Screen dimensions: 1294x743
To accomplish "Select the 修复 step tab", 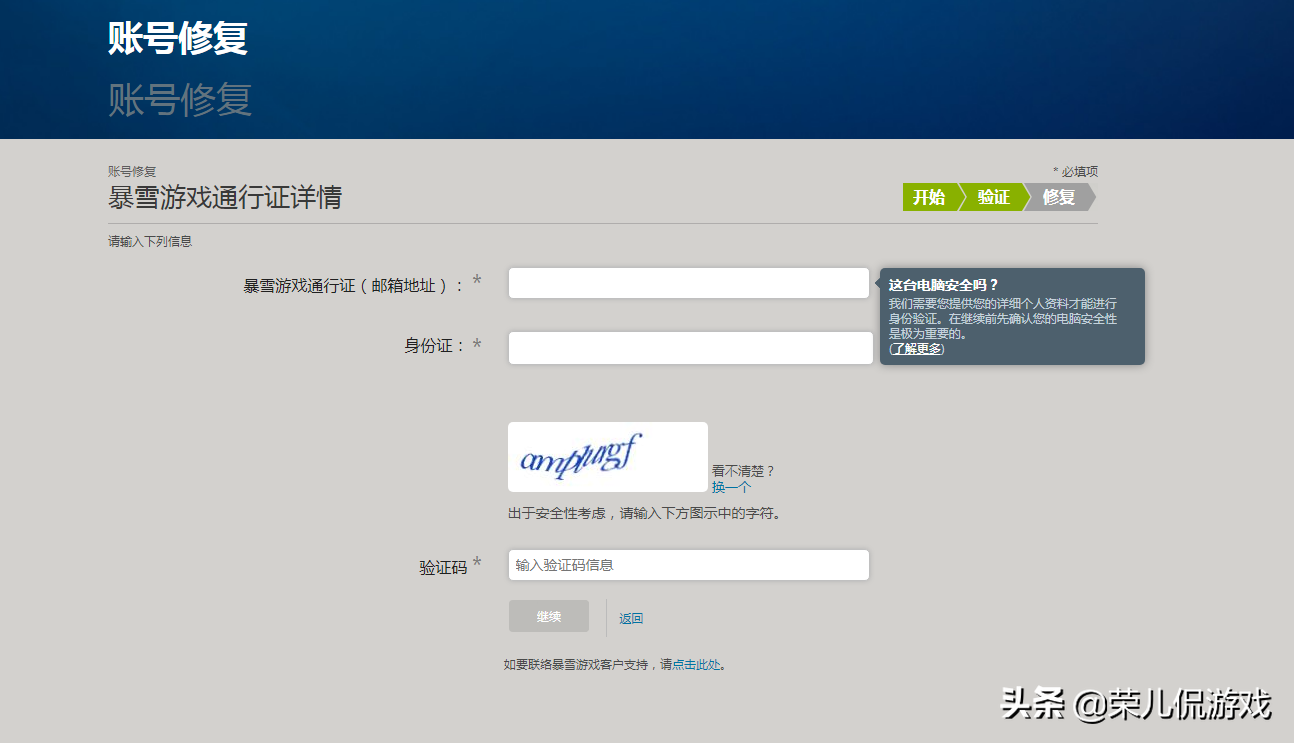I will [x=1059, y=197].
